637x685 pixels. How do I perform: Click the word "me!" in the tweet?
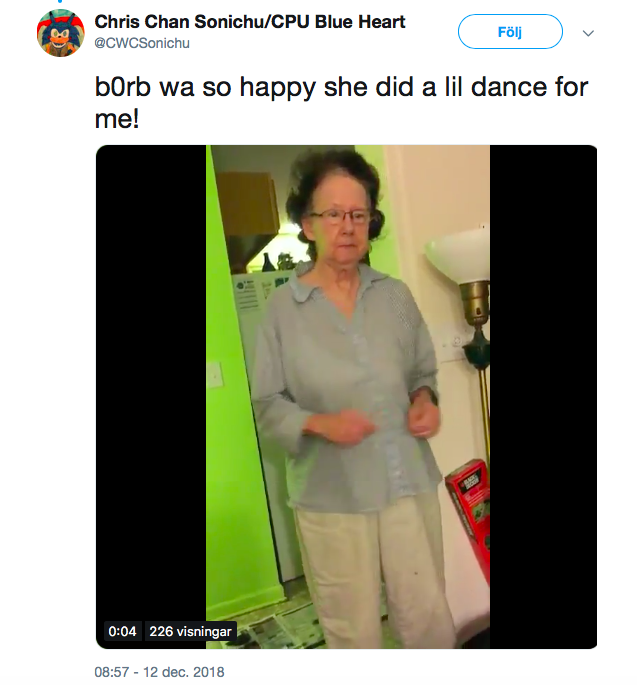click(x=117, y=118)
